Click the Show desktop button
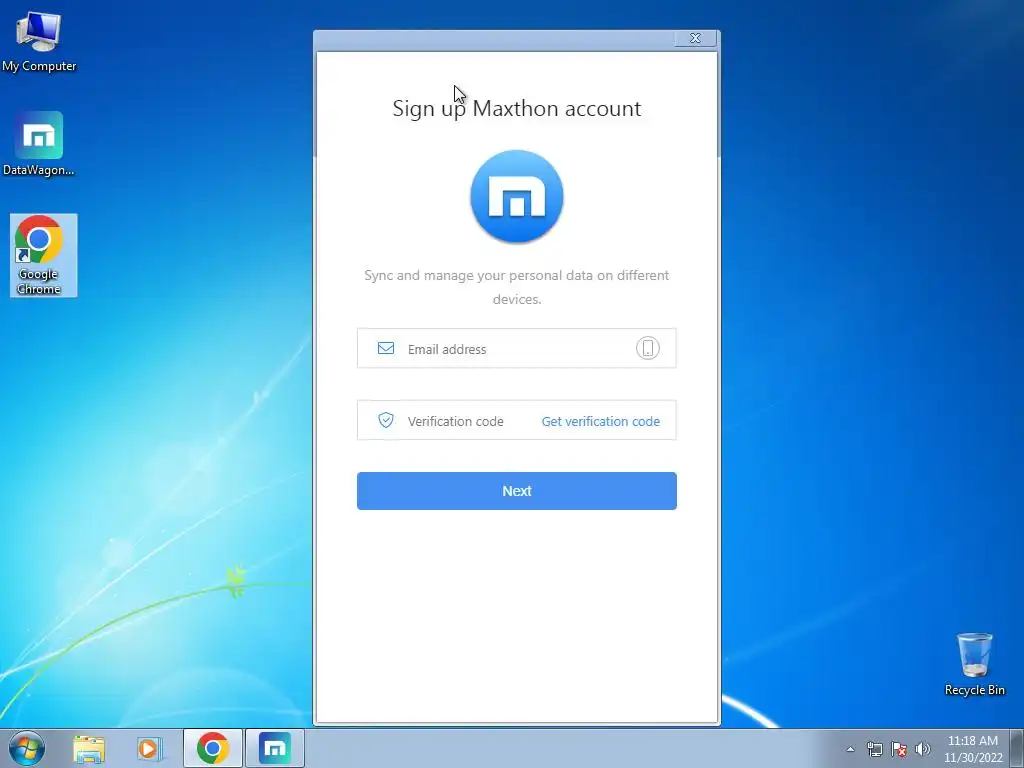Viewport: 1024px width, 768px height. click(x=1017, y=749)
